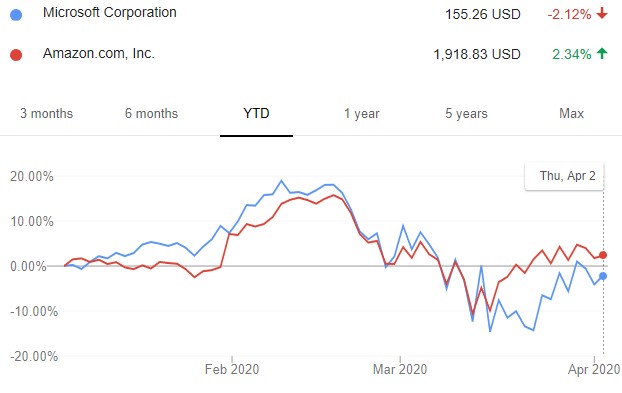Screen dimensions: 622x393
Task: Click the red Amazon legend dot
Action: point(16,55)
